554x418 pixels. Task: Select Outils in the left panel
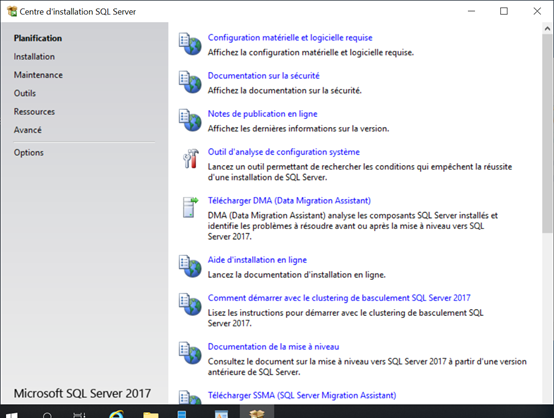(x=25, y=93)
